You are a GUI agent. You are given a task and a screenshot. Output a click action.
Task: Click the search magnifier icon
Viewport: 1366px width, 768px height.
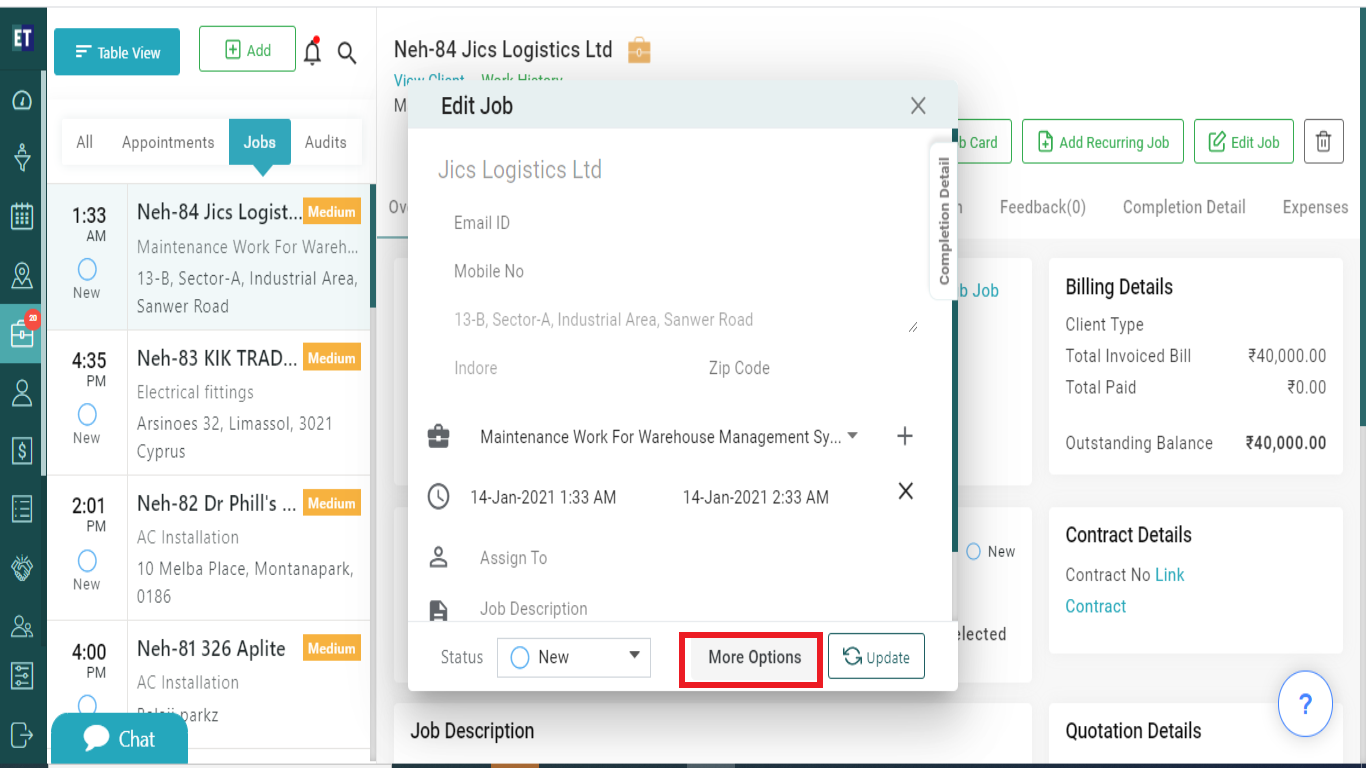(347, 53)
